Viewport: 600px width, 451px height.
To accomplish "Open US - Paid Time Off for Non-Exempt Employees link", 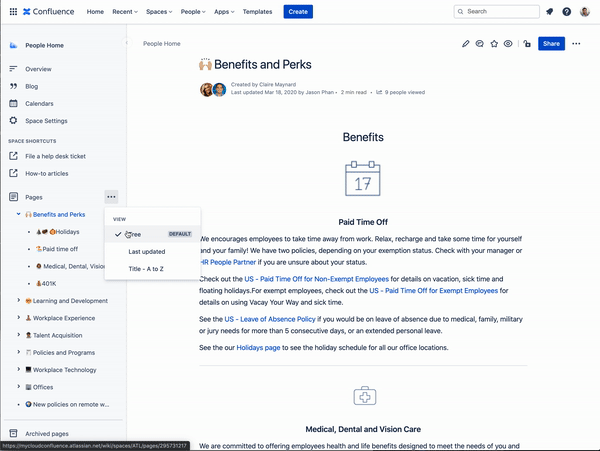I will click(316, 279).
